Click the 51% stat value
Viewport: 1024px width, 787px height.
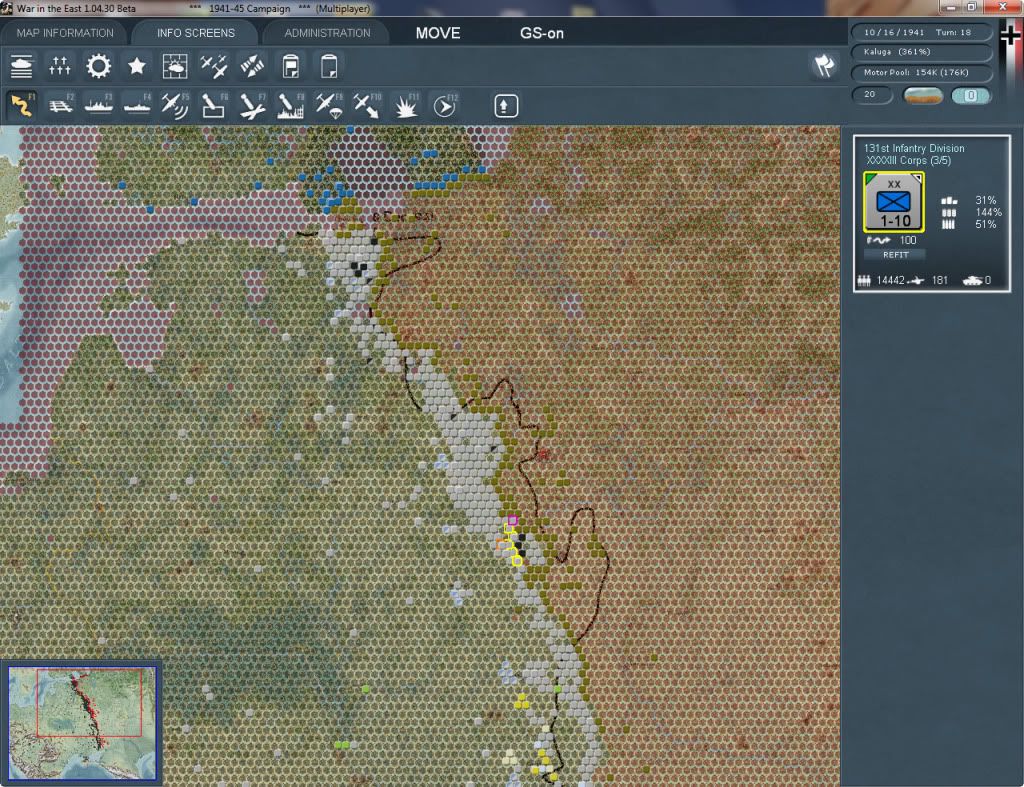[x=985, y=224]
